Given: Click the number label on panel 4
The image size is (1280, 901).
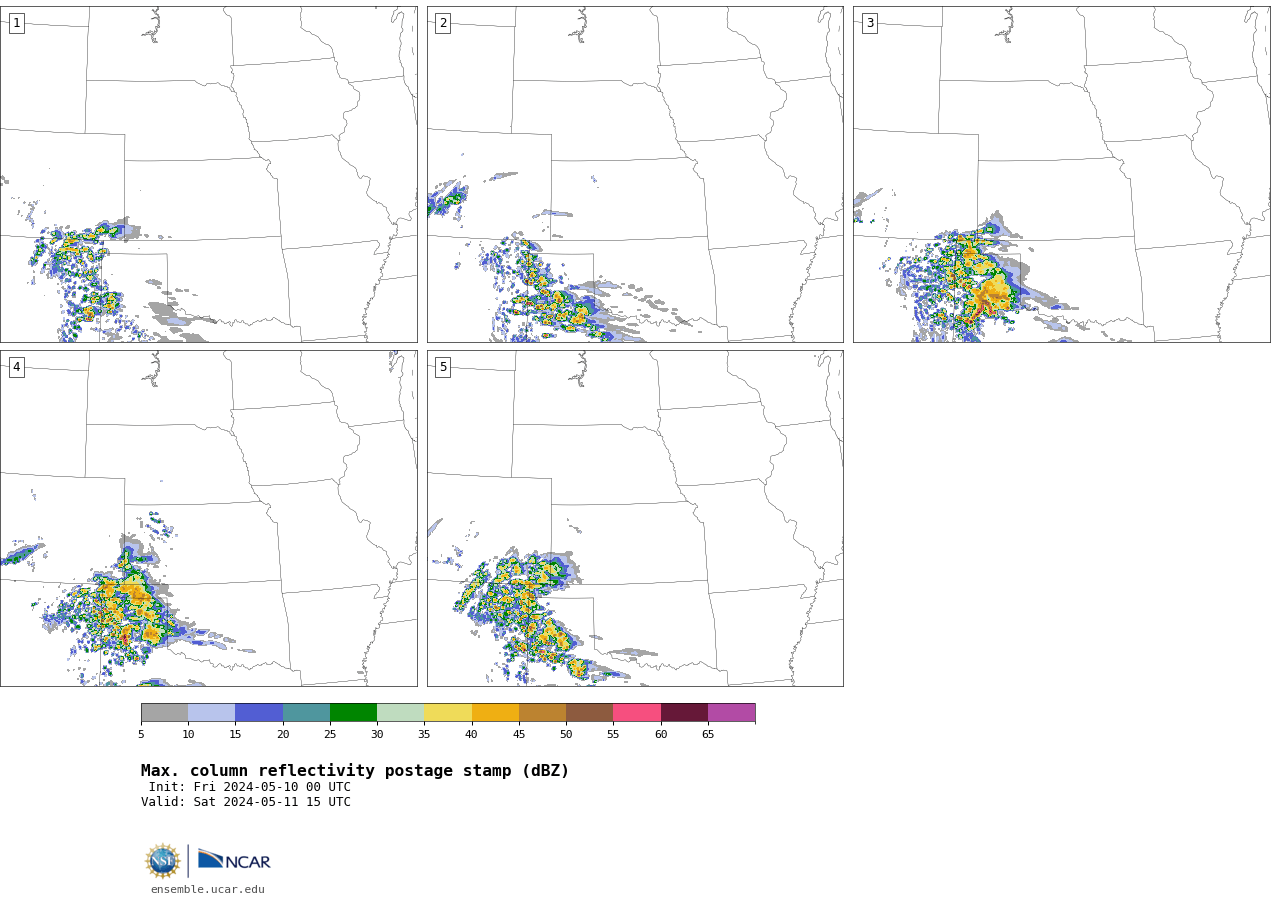Looking at the screenshot, I should [x=16, y=367].
